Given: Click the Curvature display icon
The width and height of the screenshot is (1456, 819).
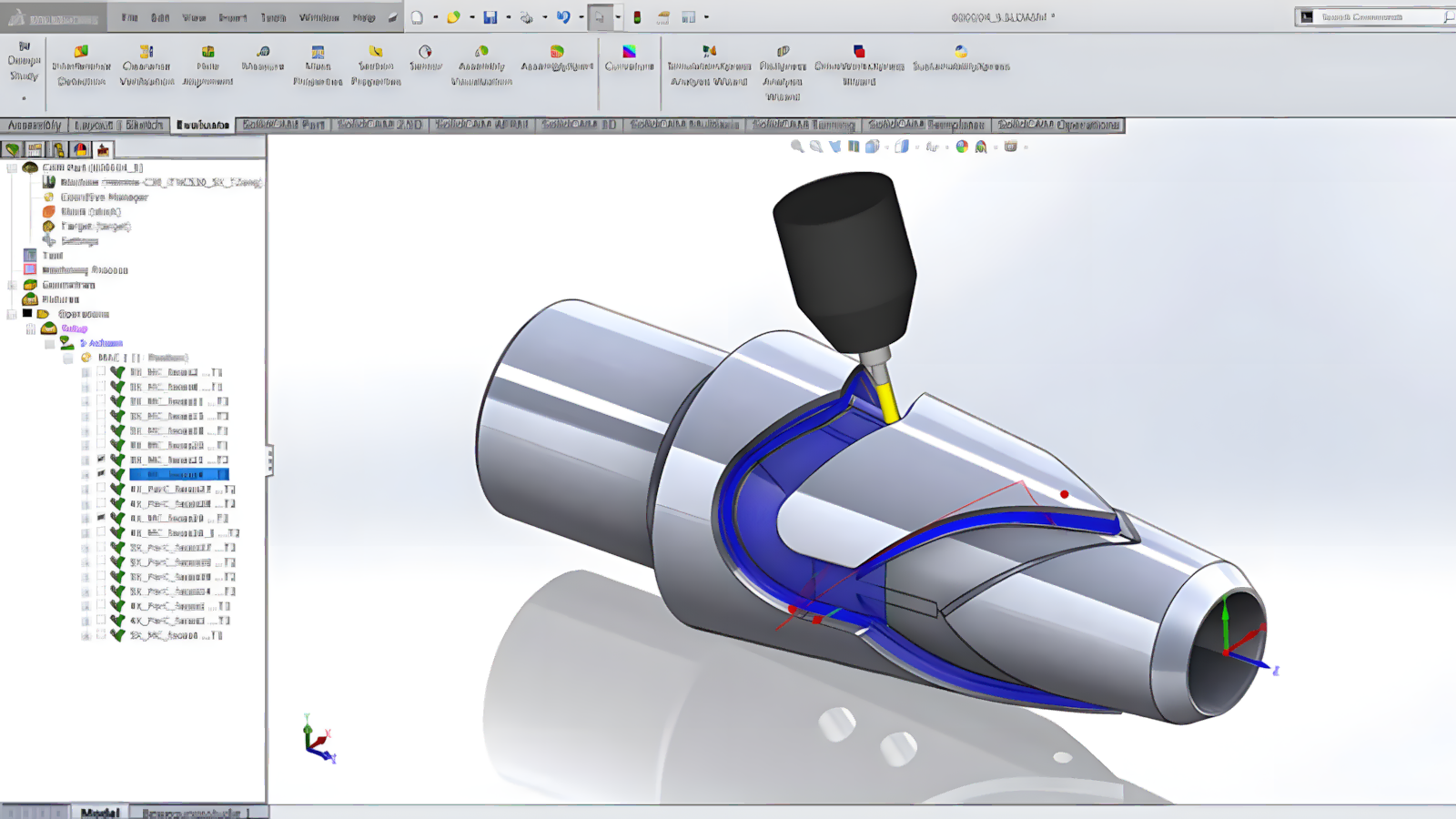Looking at the screenshot, I should [x=629, y=52].
